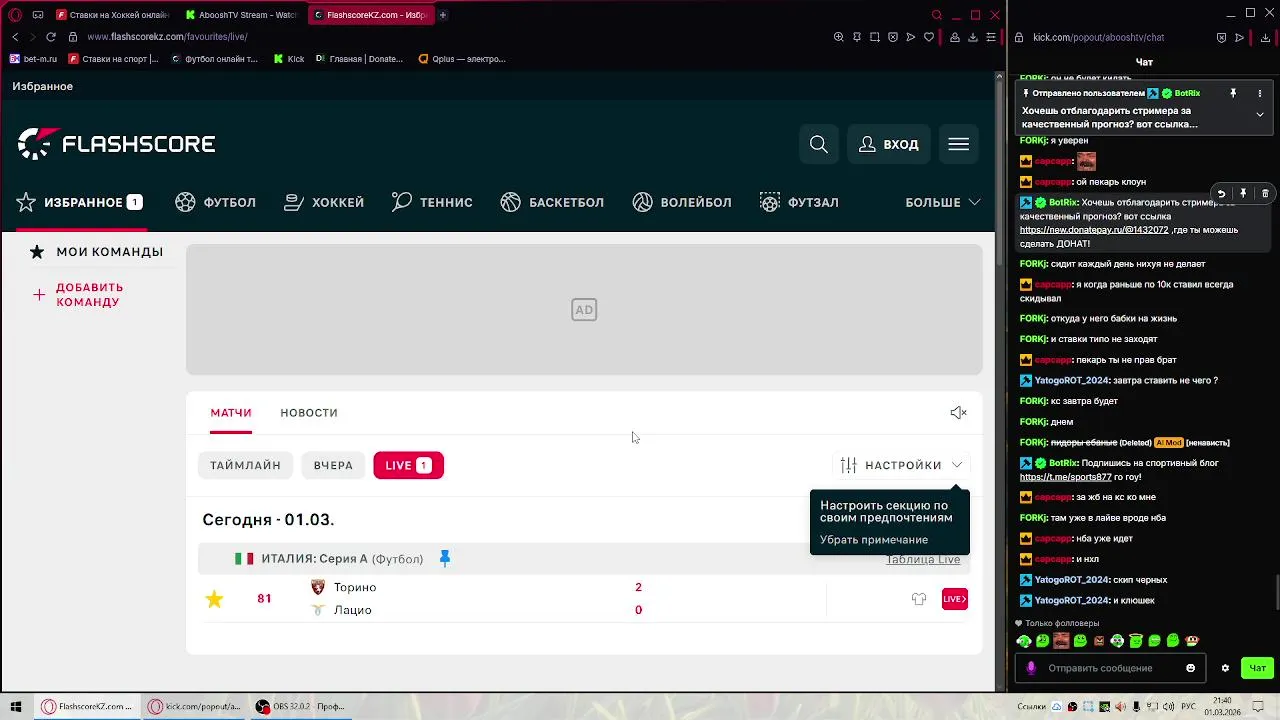Open the Flashscore hamburger menu
1280x720 pixels.
[x=958, y=144]
